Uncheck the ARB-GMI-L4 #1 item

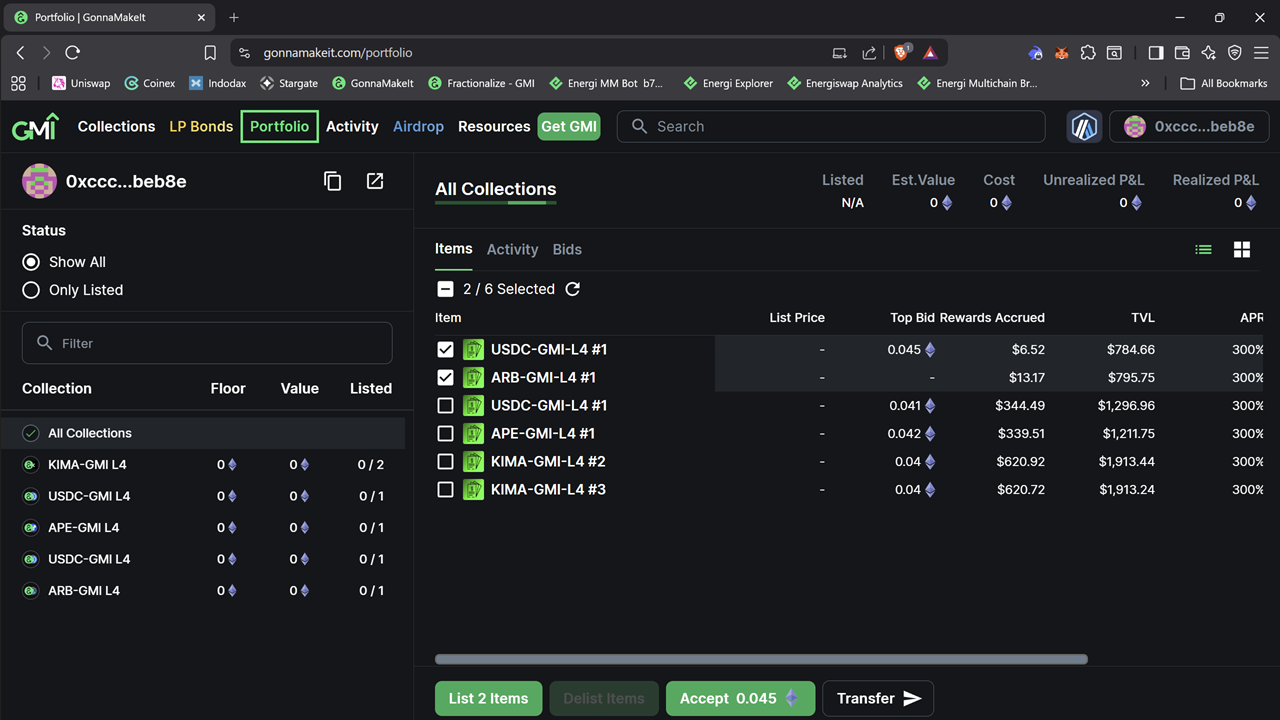pos(446,378)
